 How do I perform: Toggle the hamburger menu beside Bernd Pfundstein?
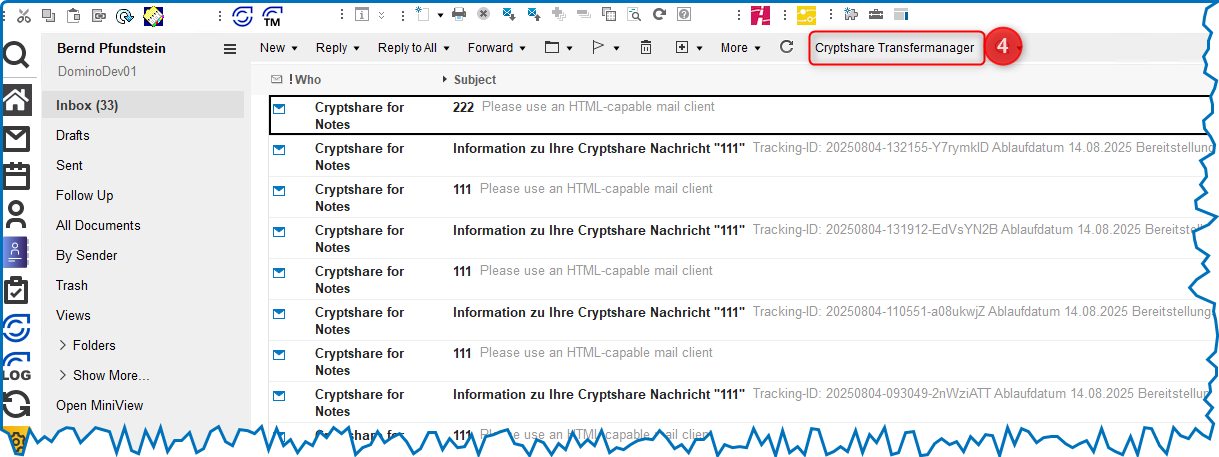pyautogui.click(x=230, y=49)
